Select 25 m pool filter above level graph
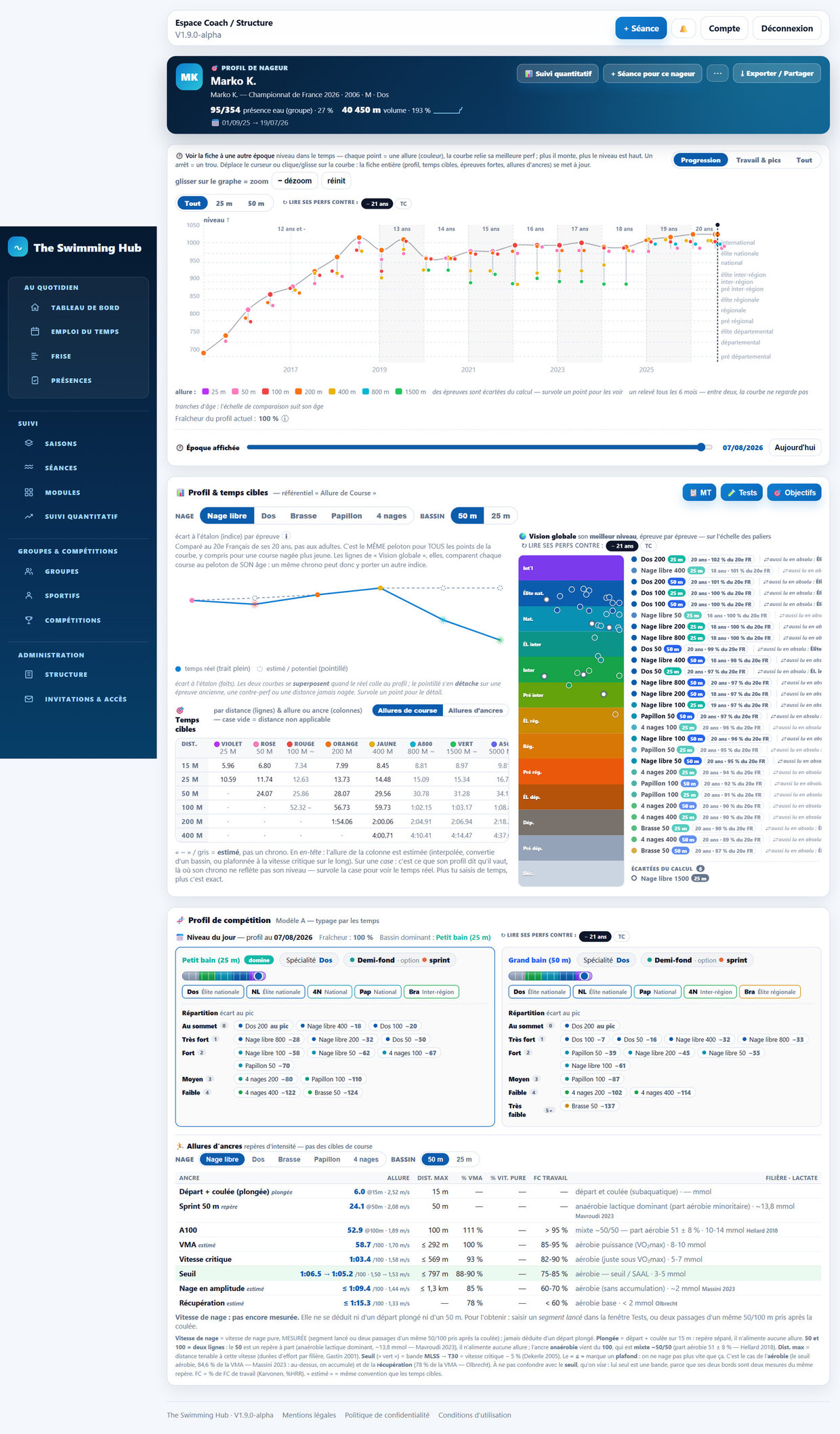Screen dimensions: 840x1434 pyautogui.click(x=224, y=203)
